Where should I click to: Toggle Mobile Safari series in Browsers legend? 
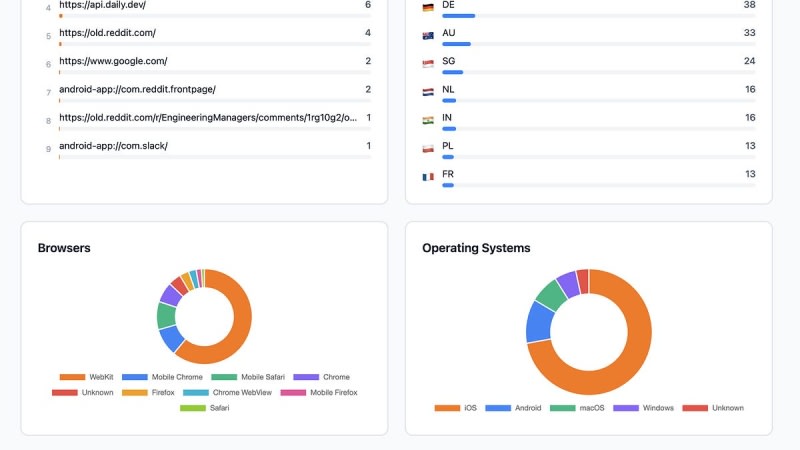click(248, 377)
